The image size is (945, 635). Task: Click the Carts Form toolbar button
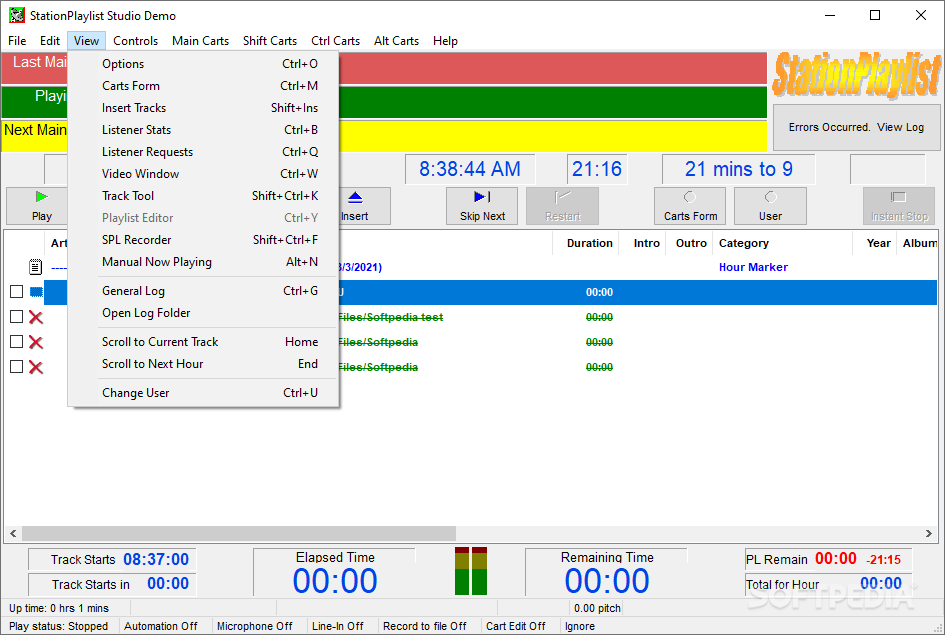pyautogui.click(x=690, y=206)
